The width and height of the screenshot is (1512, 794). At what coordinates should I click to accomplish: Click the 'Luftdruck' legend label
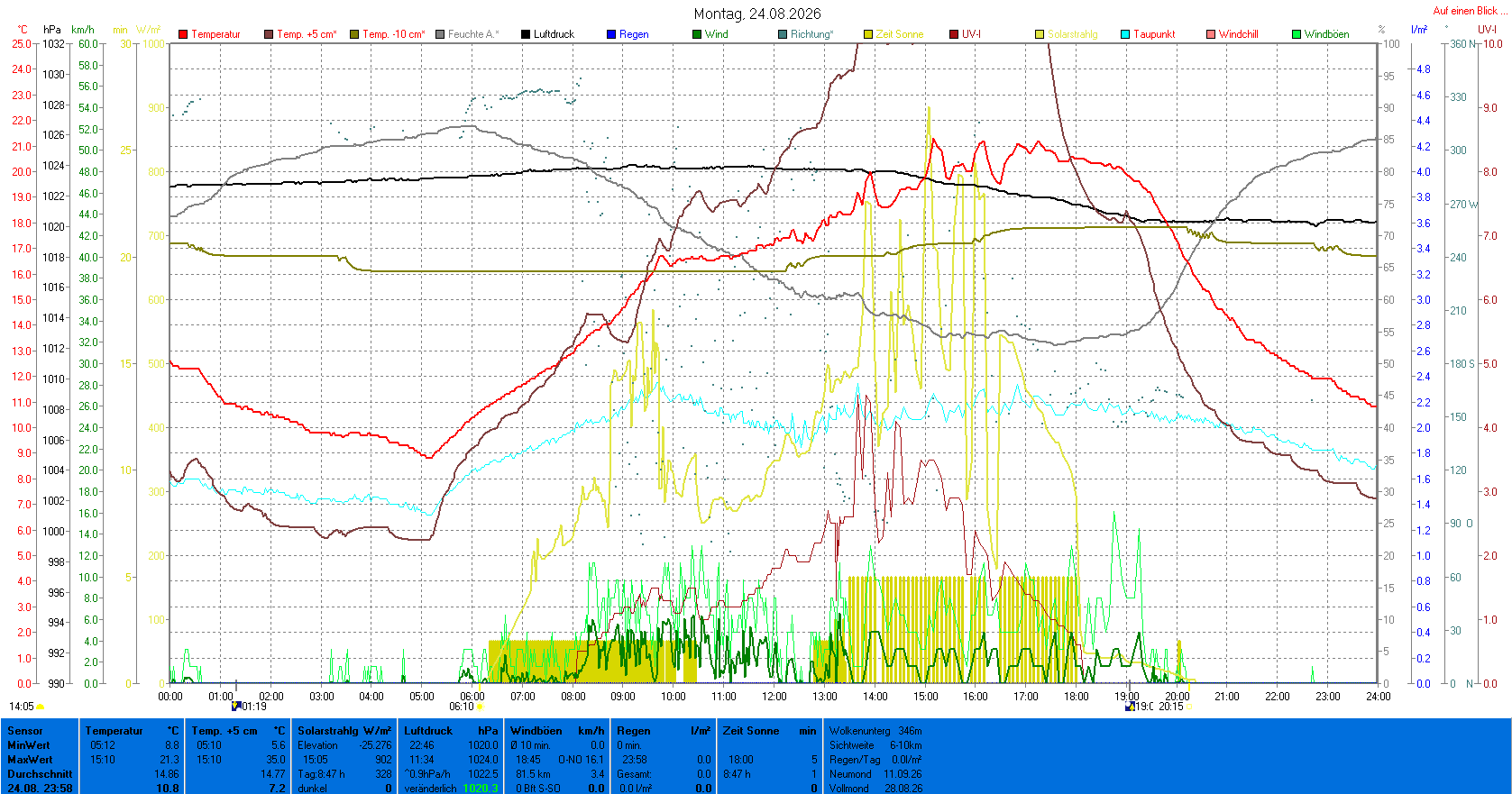(554, 34)
